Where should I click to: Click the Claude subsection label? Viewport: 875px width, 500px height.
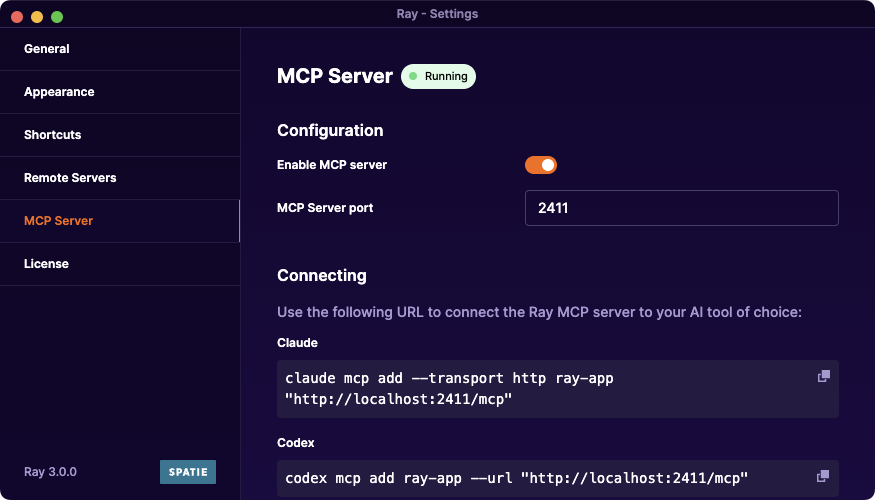coord(297,343)
